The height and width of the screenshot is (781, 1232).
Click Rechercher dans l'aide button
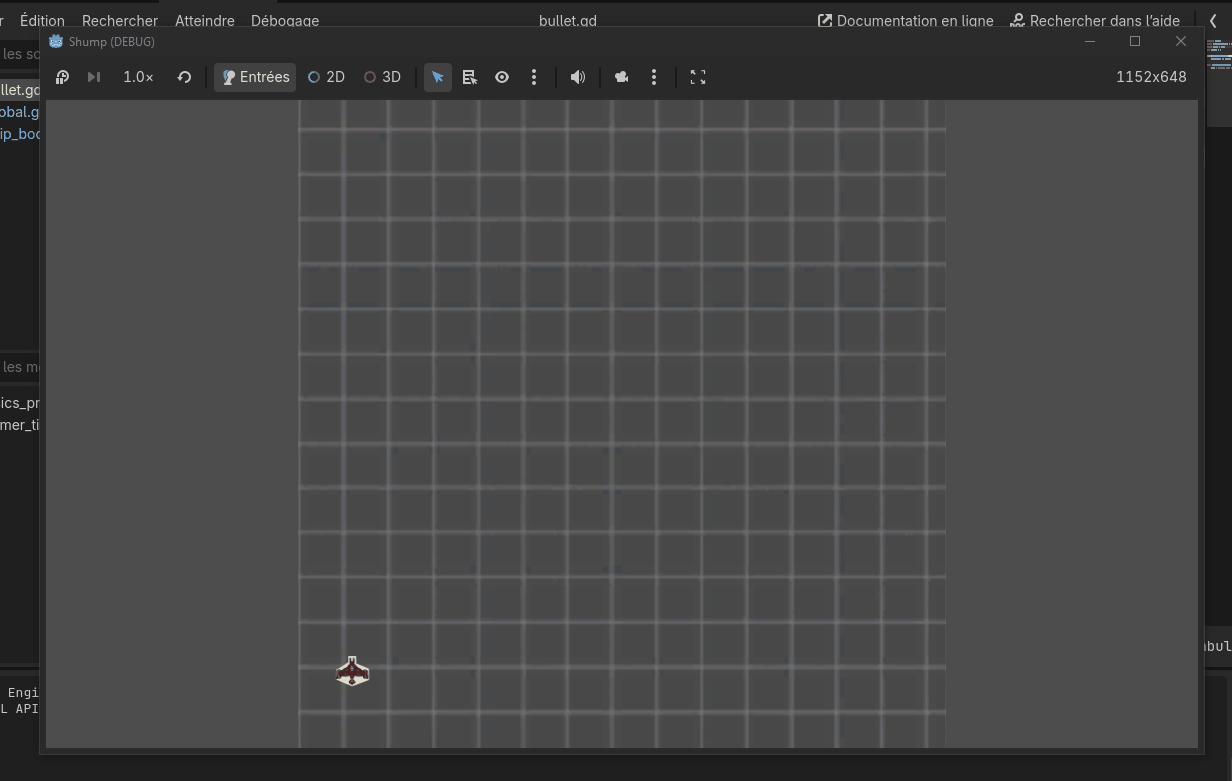(x=1095, y=20)
